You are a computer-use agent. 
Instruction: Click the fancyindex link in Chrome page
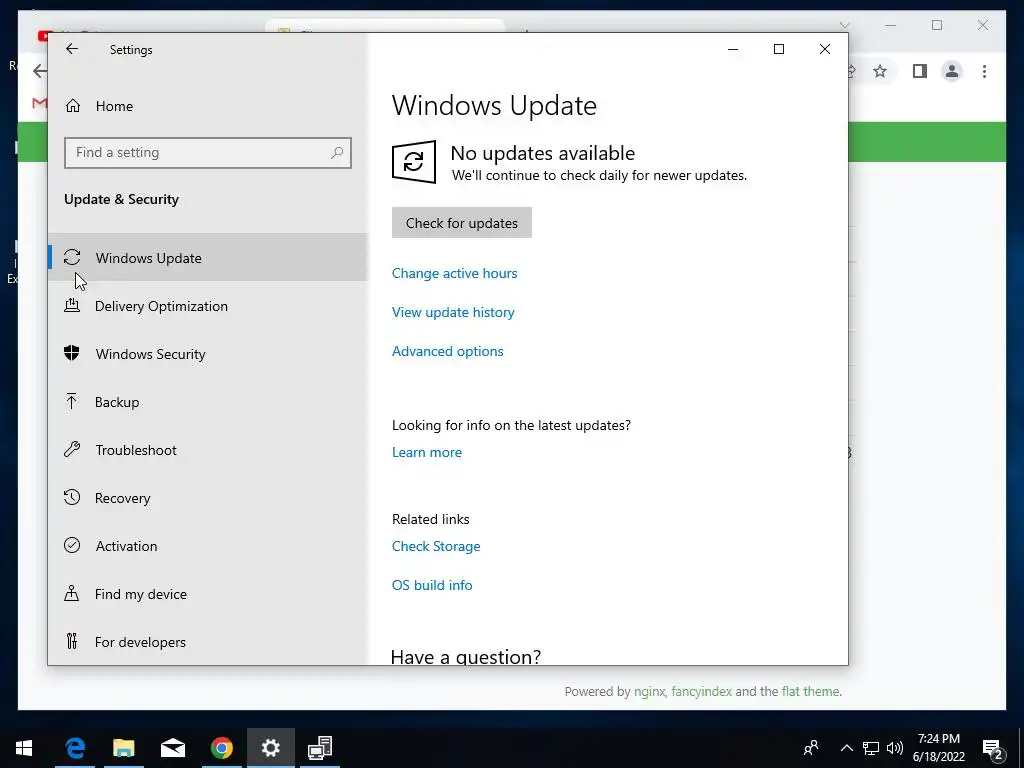(x=701, y=691)
